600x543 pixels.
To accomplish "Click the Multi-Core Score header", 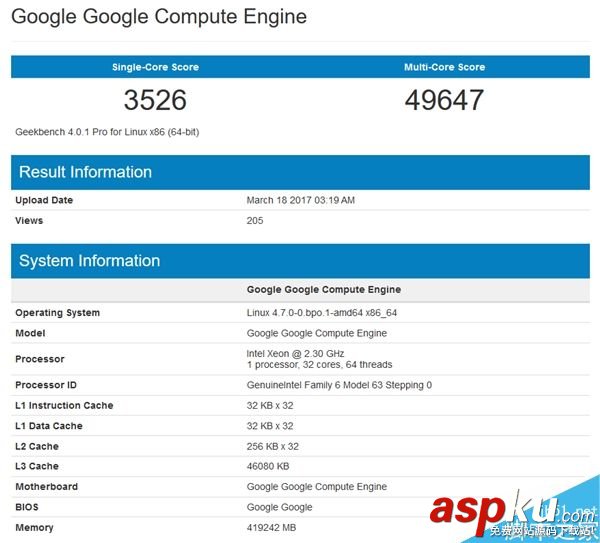I will [444, 67].
